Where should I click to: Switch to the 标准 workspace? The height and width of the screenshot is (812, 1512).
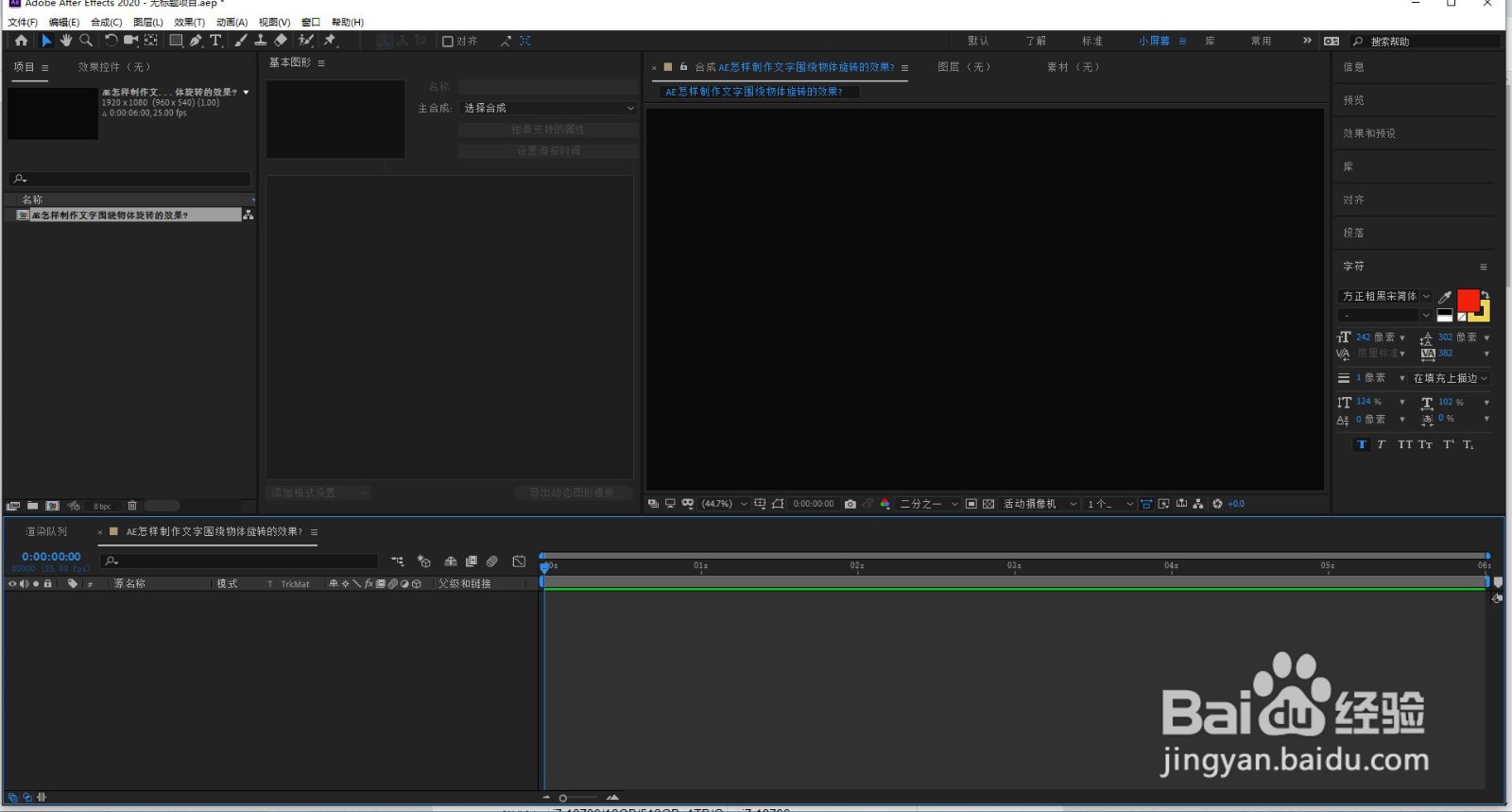(x=1092, y=41)
